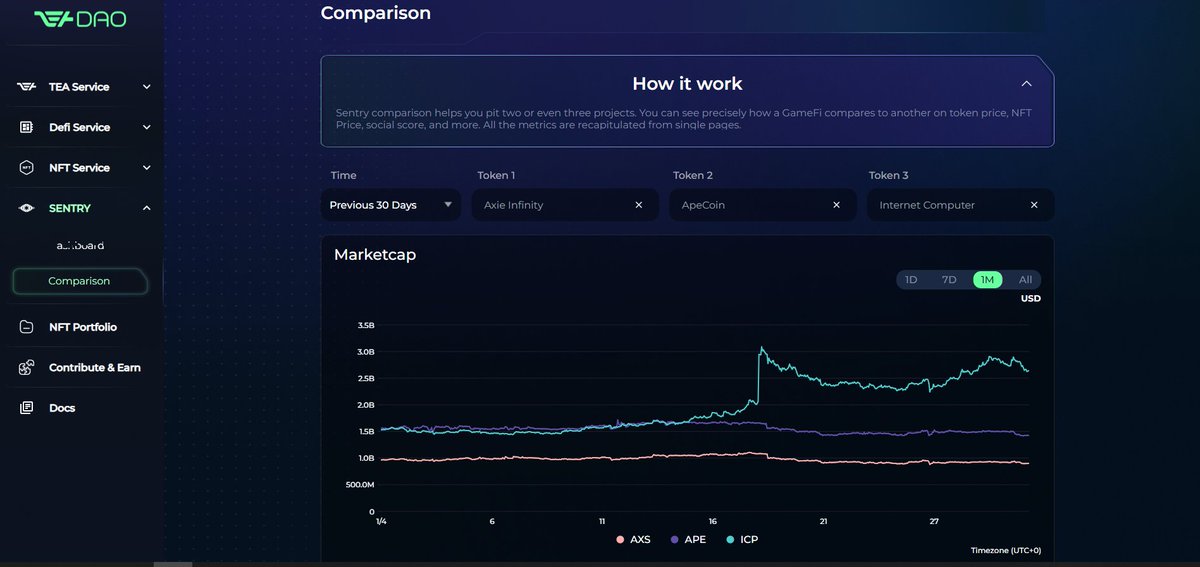
Task: Clear Internet Computer from Token 3
Action: tap(1034, 205)
